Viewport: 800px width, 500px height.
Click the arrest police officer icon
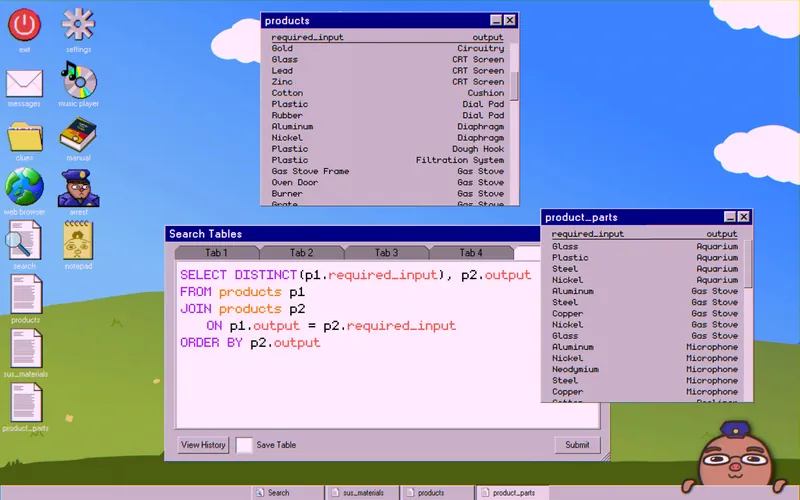pos(78,188)
